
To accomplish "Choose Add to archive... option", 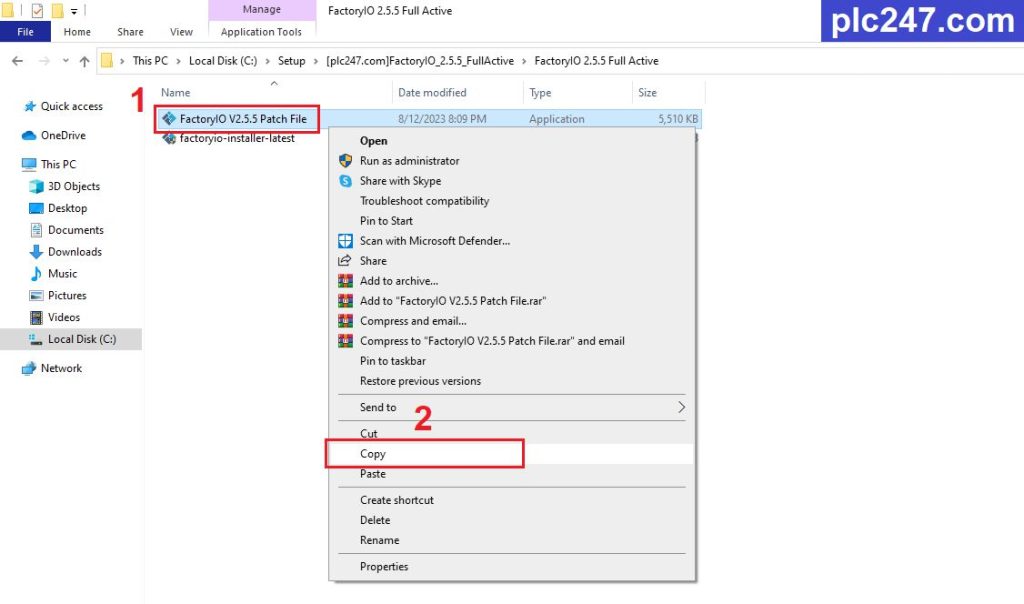I will click(x=512, y=281).
